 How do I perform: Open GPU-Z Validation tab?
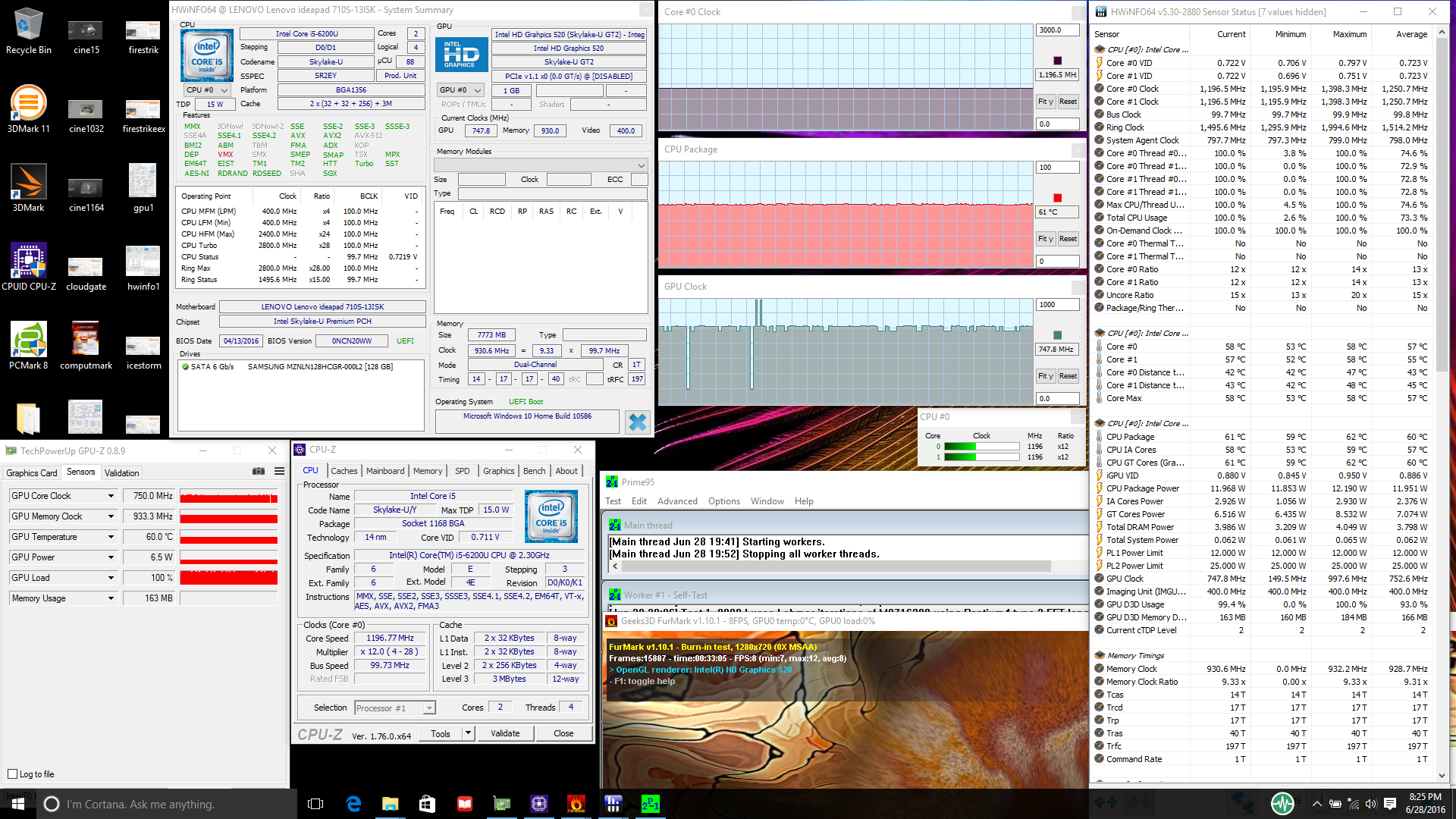[x=121, y=472]
